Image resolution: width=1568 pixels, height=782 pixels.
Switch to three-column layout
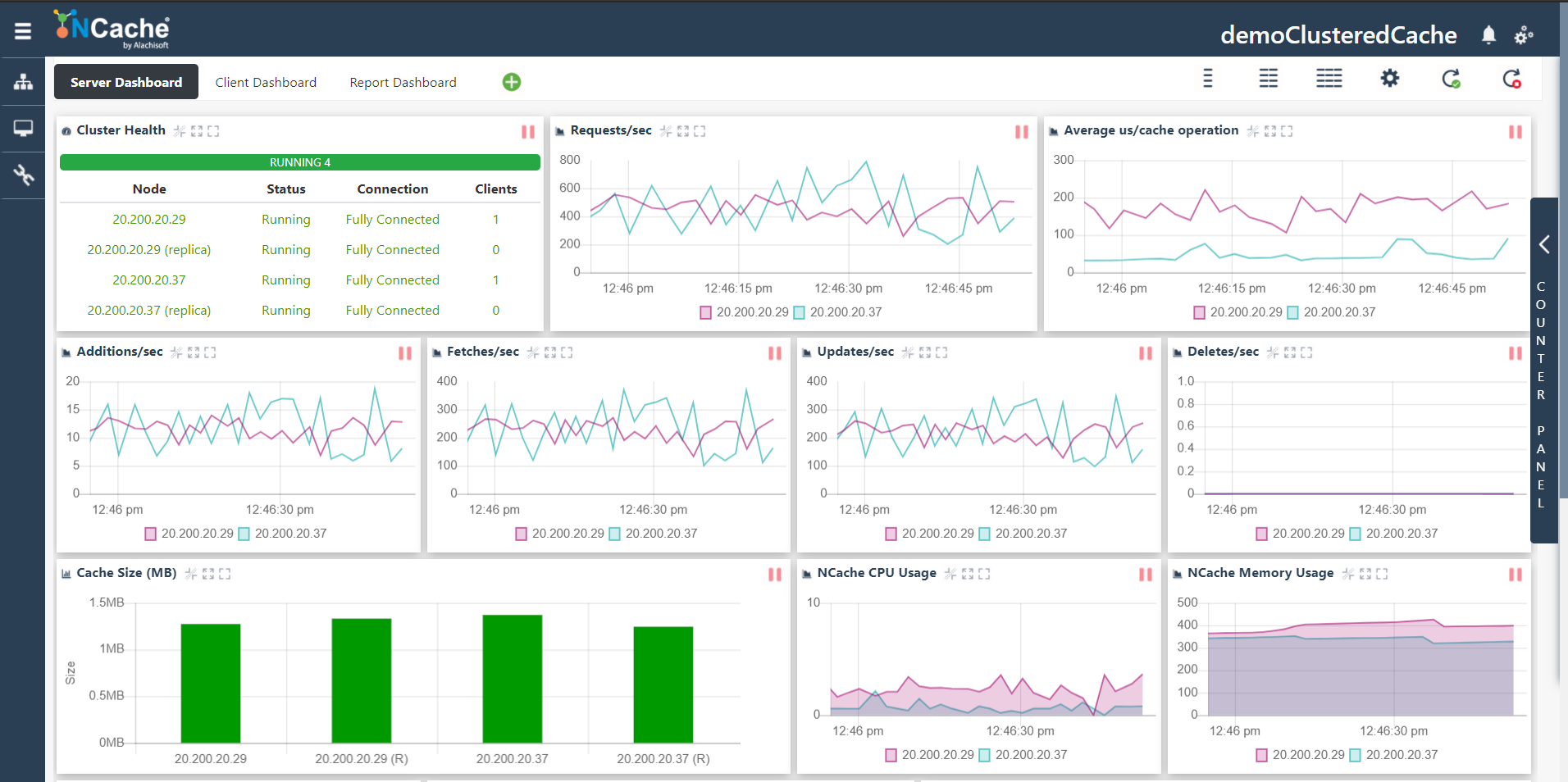click(x=1329, y=79)
